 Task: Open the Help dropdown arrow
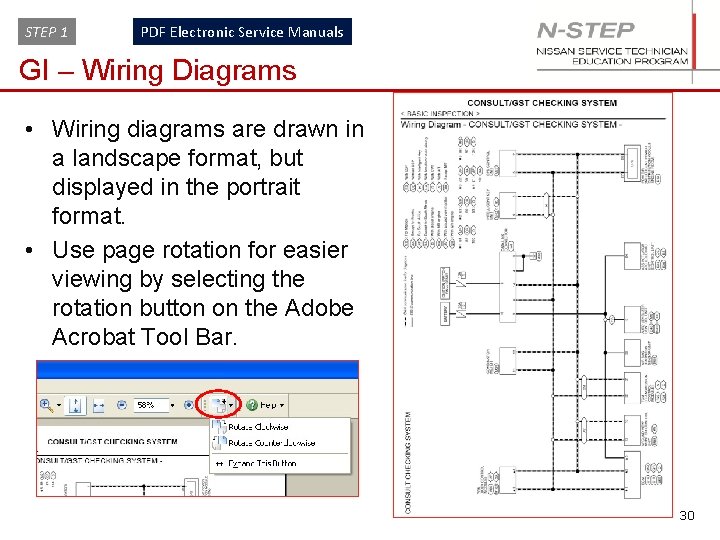[281, 405]
